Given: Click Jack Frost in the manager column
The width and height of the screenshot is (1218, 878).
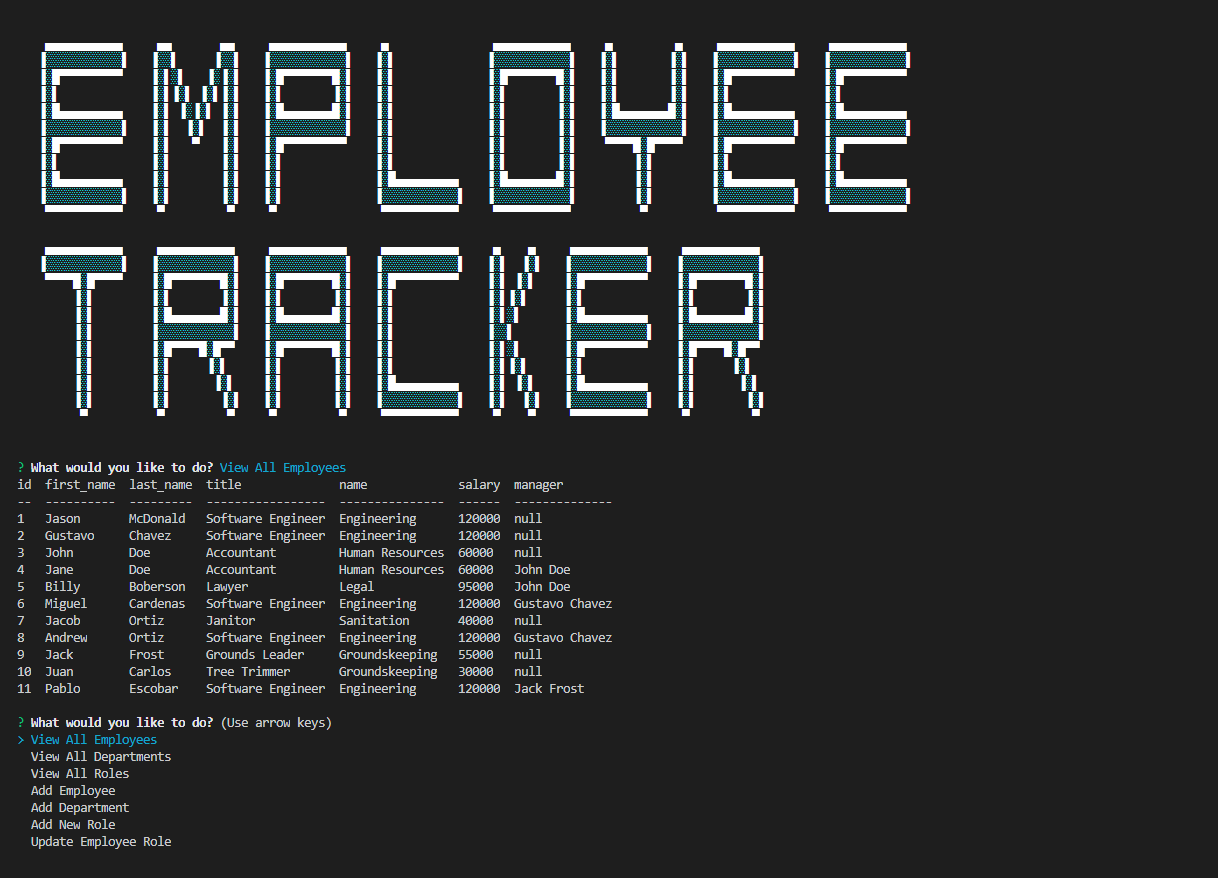Looking at the screenshot, I should [x=549, y=689].
